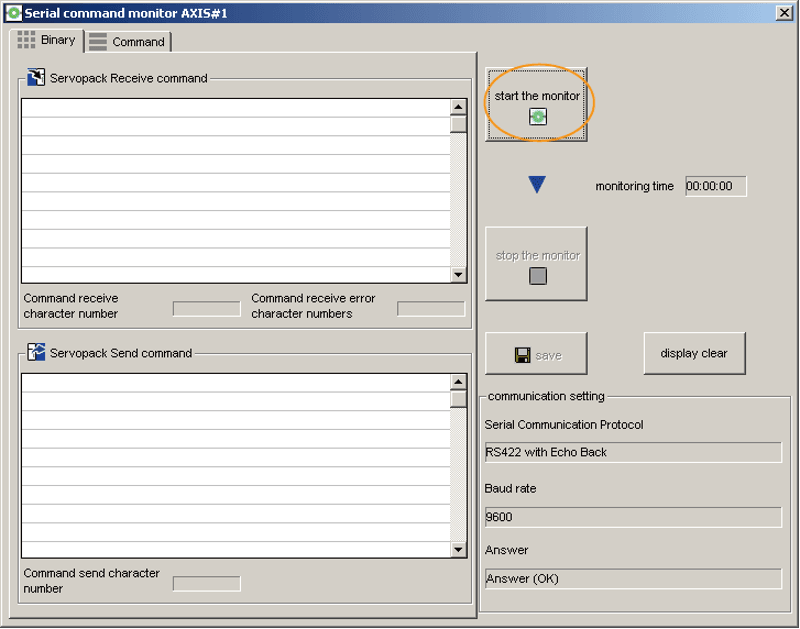Viewport: 800px width, 629px height.
Task: Click the Serial Communication Protocol RS422 field
Action: point(632,452)
